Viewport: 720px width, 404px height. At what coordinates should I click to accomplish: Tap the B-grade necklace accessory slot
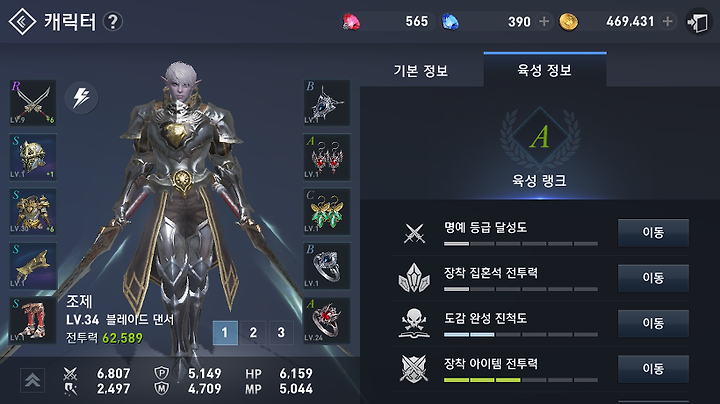point(326,103)
